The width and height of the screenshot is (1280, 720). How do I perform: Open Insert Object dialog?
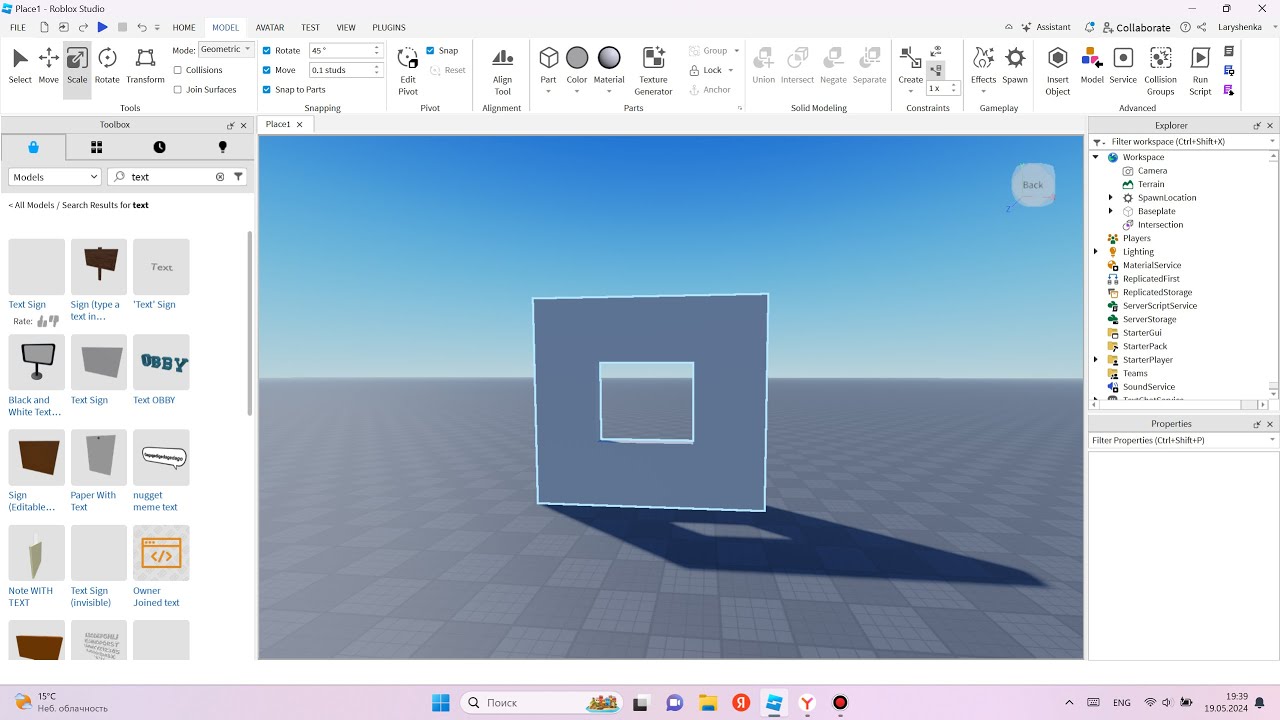(1058, 71)
